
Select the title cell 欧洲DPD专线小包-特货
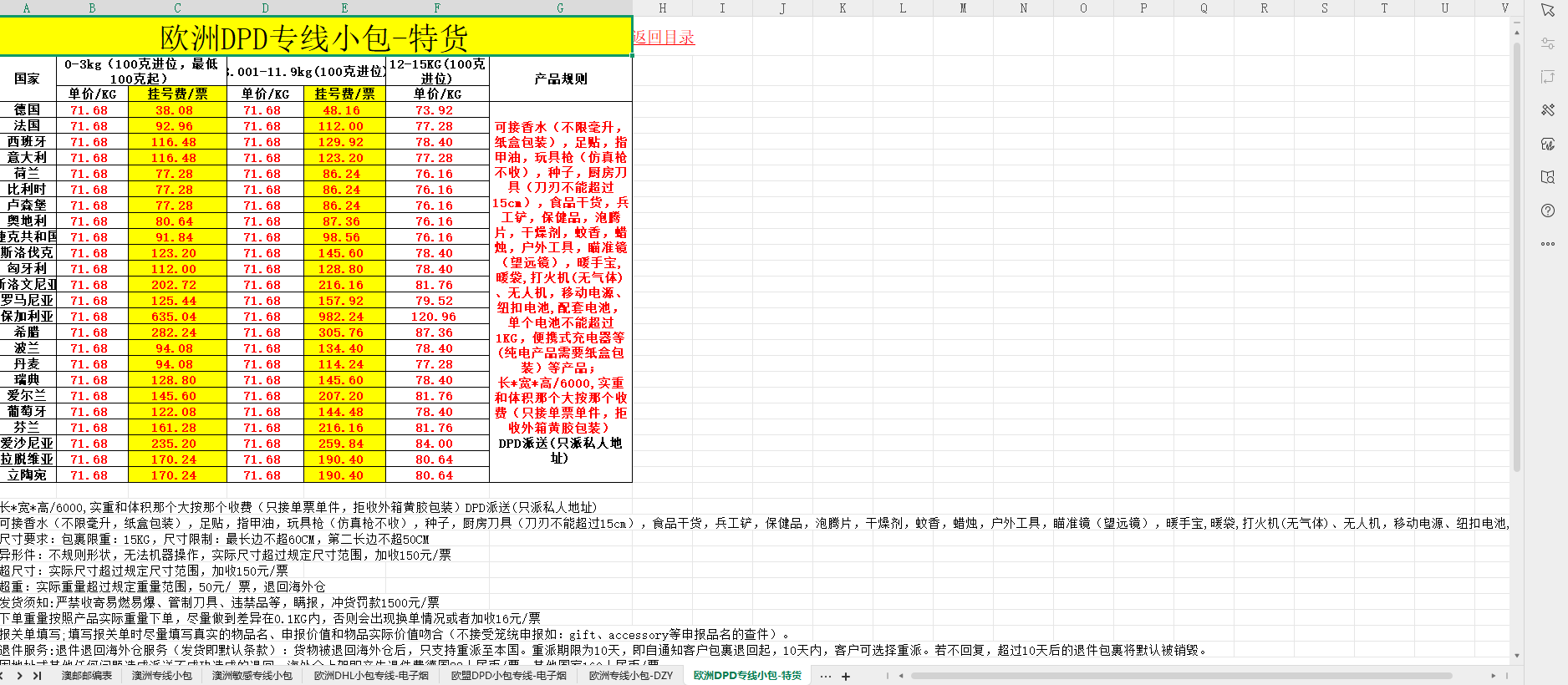tap(315, 37)
